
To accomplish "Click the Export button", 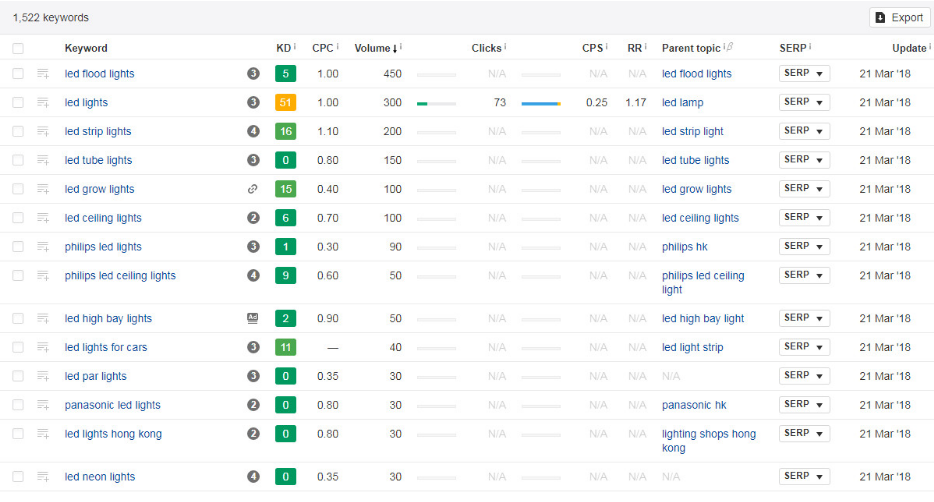I will point(897,17).
